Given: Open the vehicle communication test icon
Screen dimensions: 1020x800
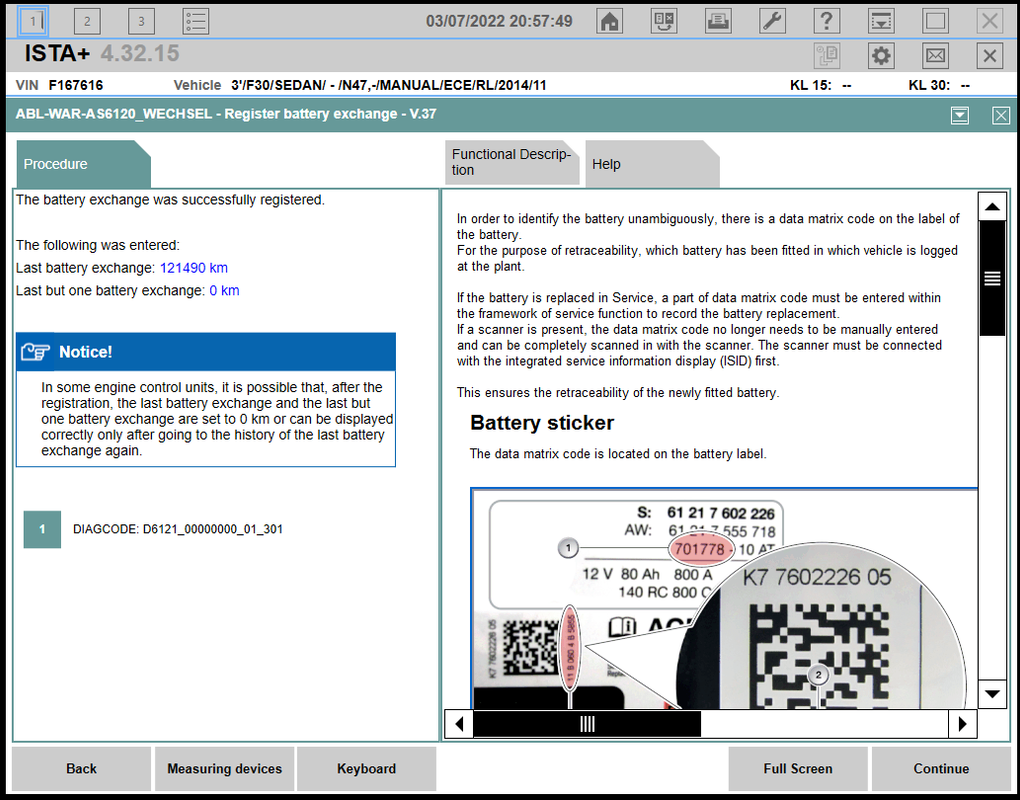Looking at the screenshot, I should [x=664, y=21].
